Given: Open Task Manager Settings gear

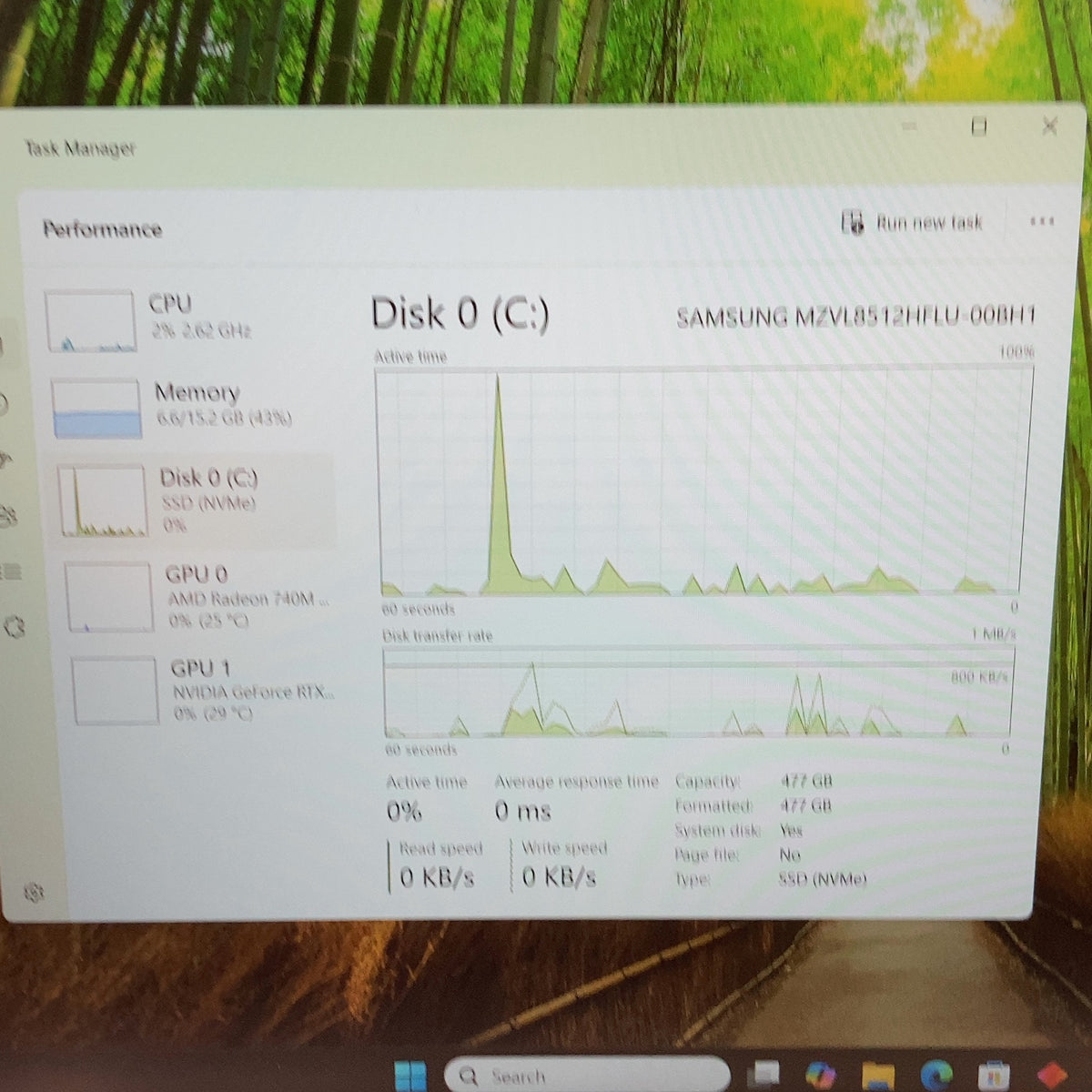Looking at the screenshot, I should (x=34, y=892).
